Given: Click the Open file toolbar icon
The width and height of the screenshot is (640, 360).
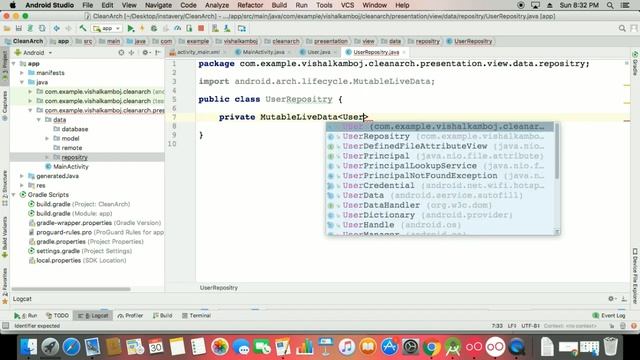Looking at the screenshot, I should (x=7, y=29).
